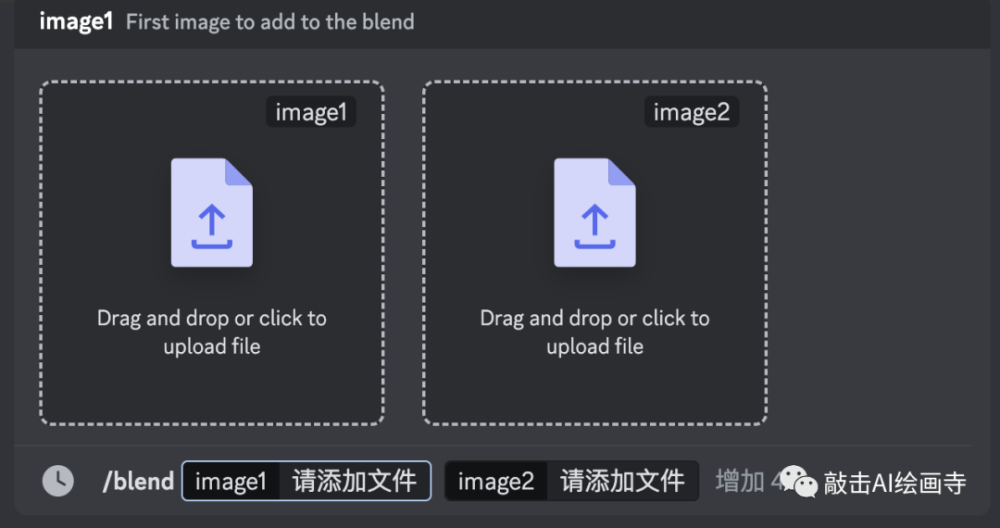This screenshot has height=528, width=1000.
Task: Click the upload file icon for image2
Action: click(594, 212)
